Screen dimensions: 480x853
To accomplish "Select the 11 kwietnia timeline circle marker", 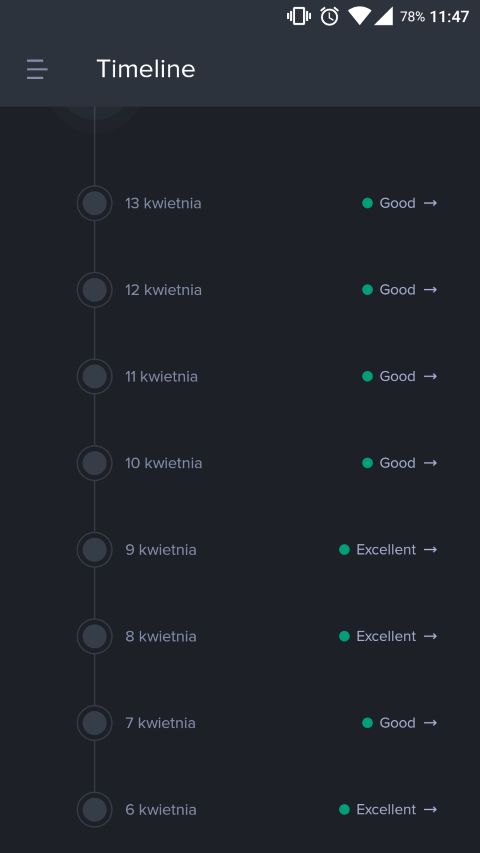I will pos(95,376).
